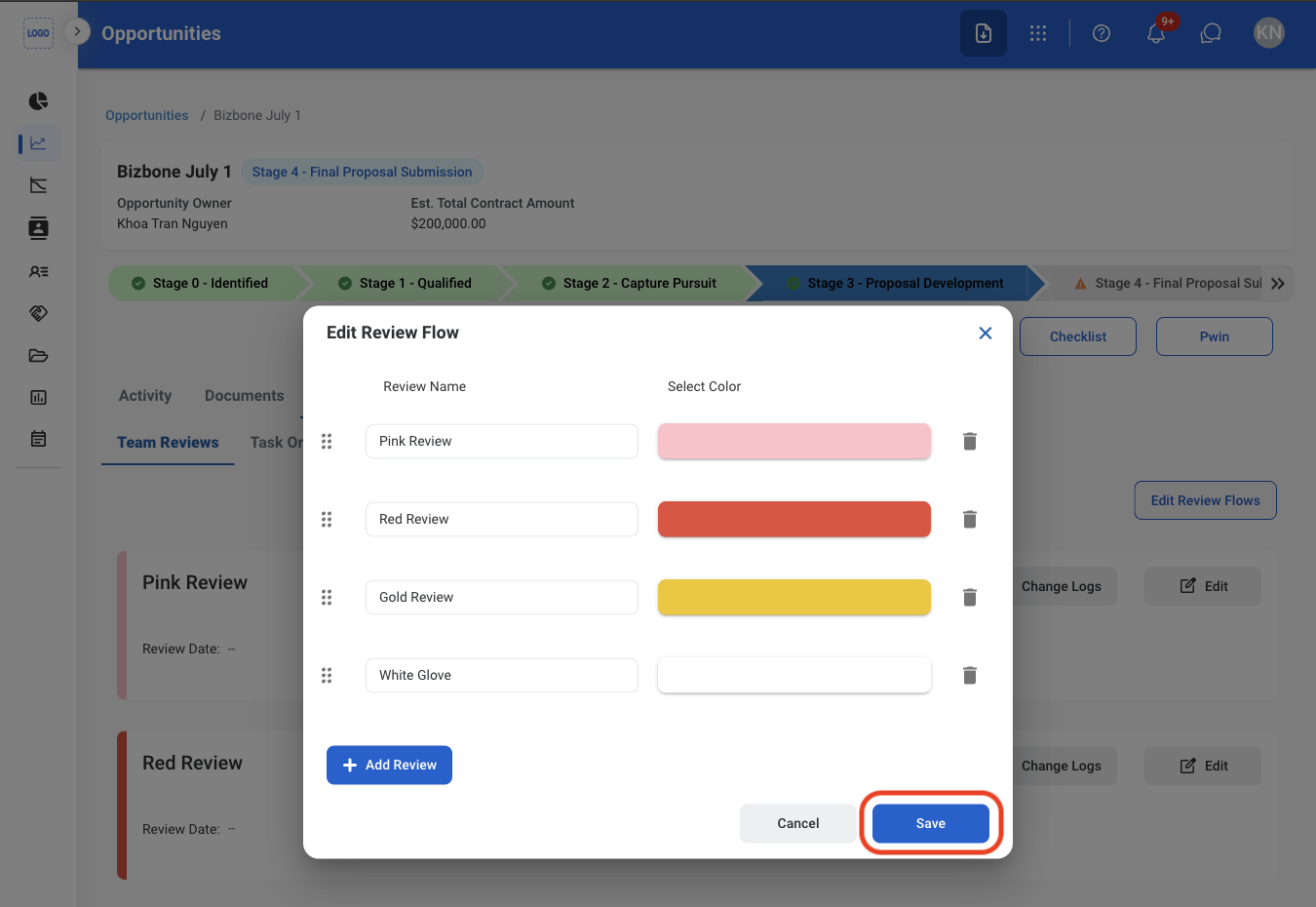Switch to the Activity tab

click(x=145, y=396)
